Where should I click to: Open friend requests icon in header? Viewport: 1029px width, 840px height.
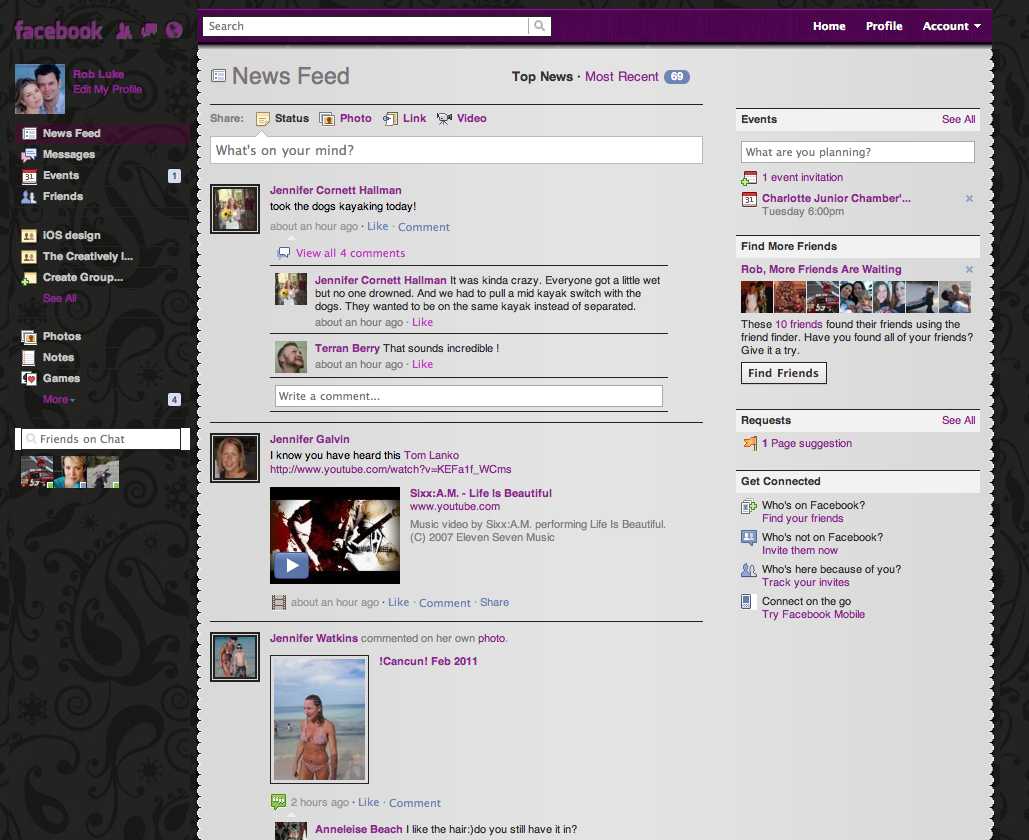click(124, 30)
